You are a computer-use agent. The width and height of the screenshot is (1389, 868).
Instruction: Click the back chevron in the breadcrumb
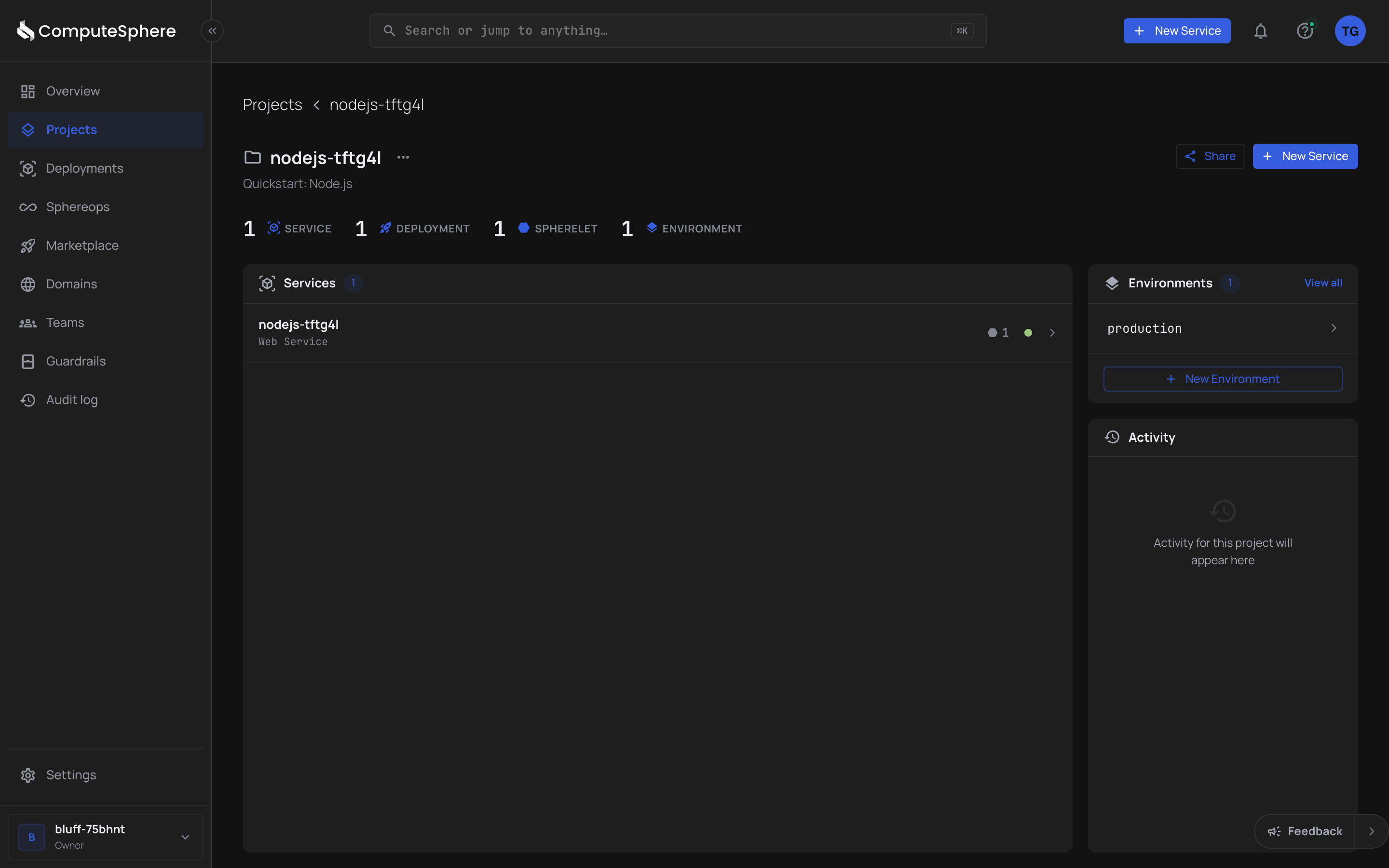316,105
